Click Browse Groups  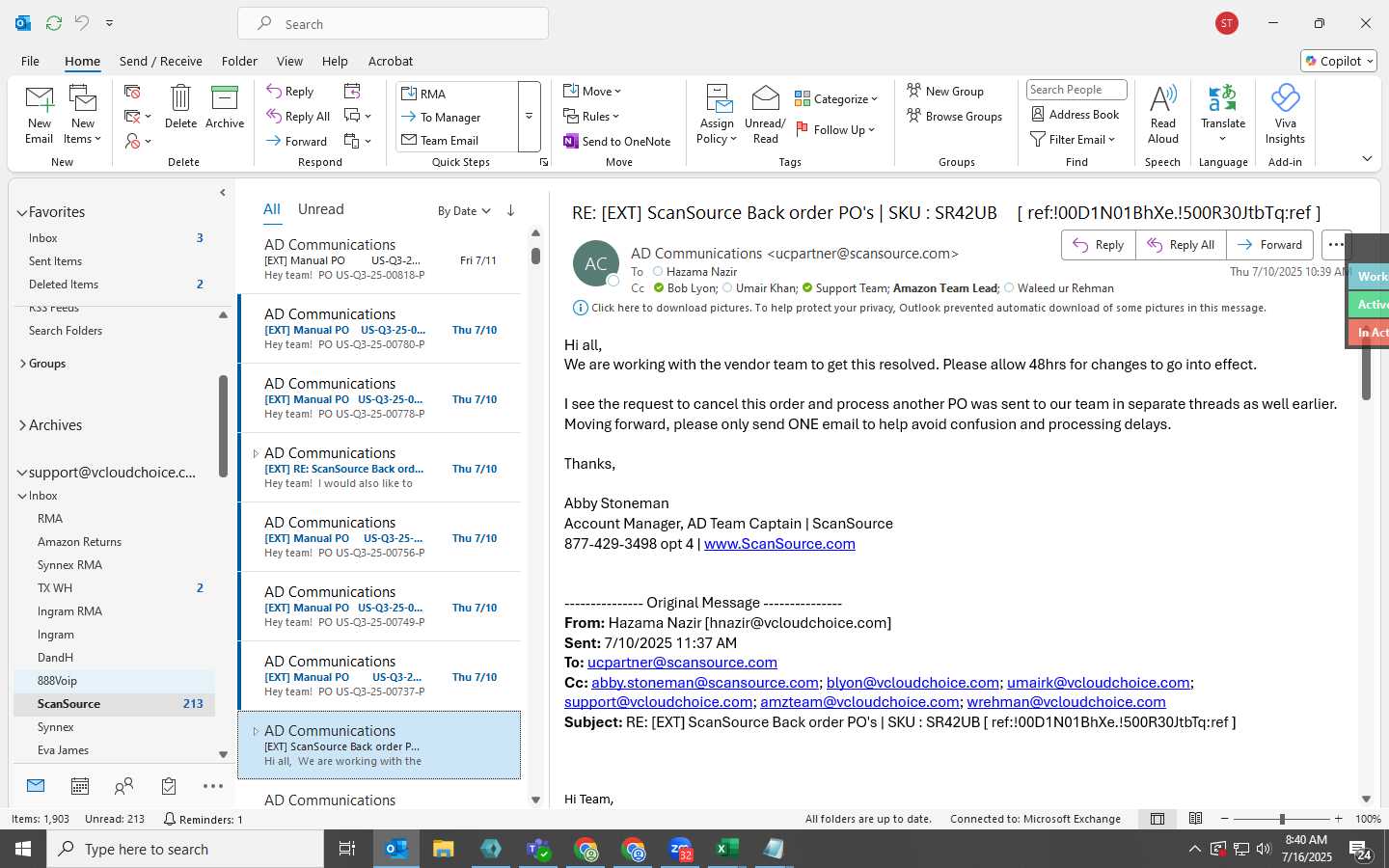[x=954, y=117]
